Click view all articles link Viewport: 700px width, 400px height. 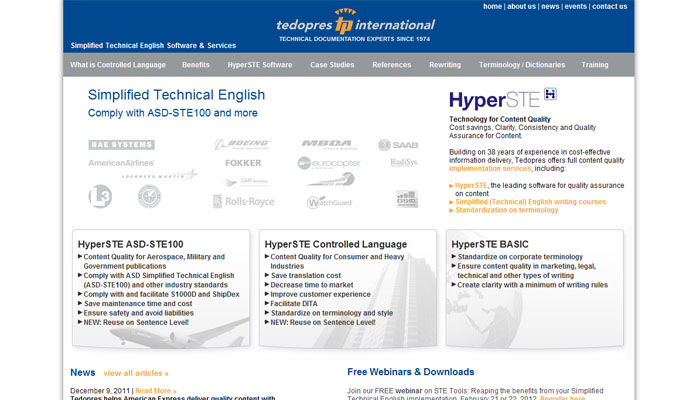pos(136,373)
